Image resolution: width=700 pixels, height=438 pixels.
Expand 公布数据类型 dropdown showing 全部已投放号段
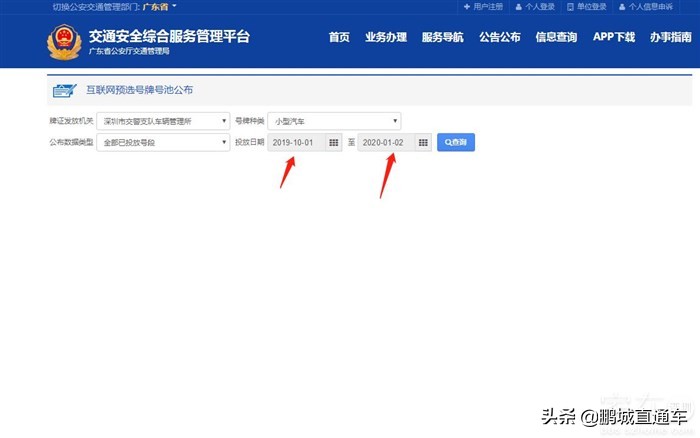163,142
